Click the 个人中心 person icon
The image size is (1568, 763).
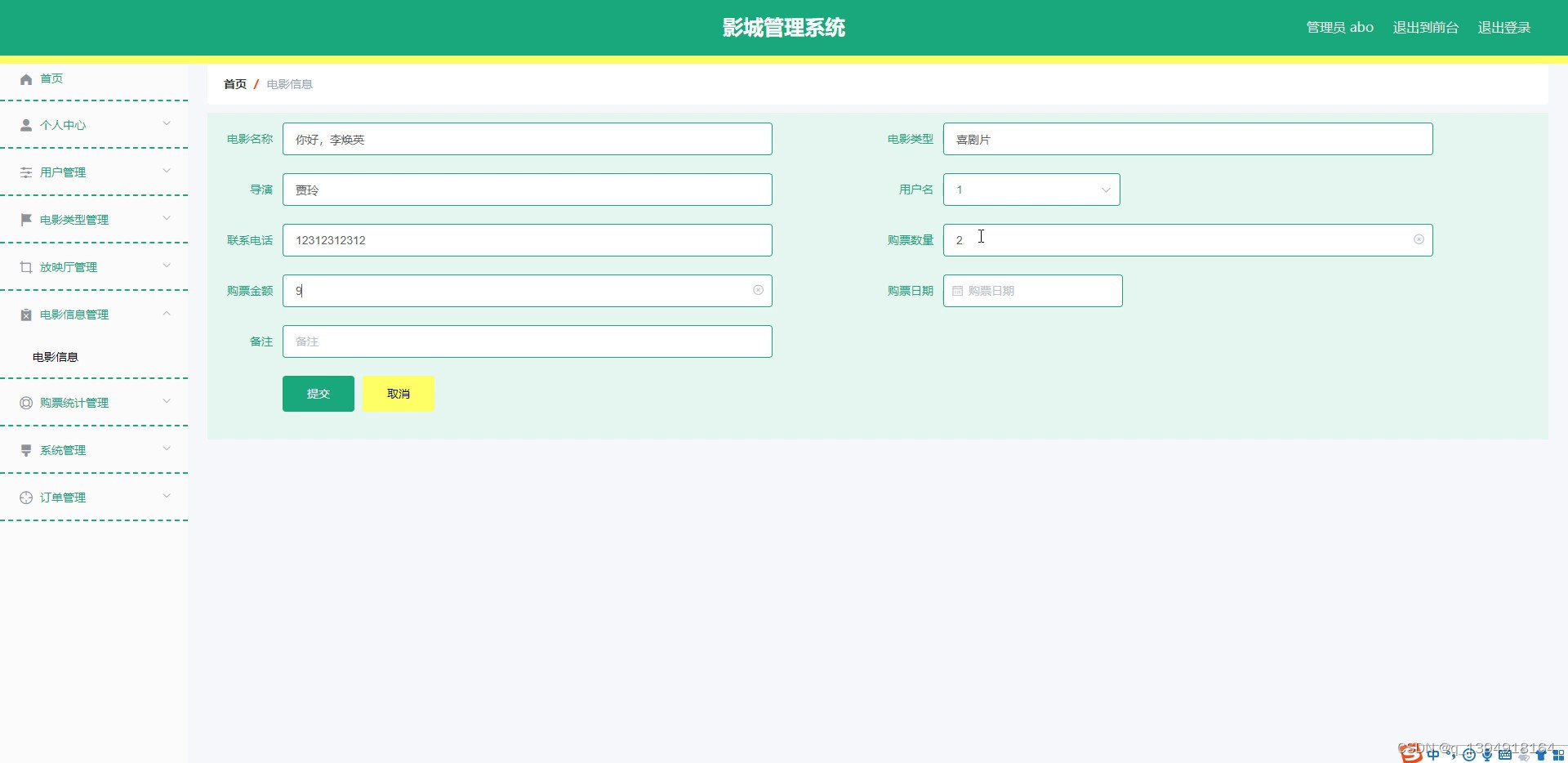pos(26,125)
